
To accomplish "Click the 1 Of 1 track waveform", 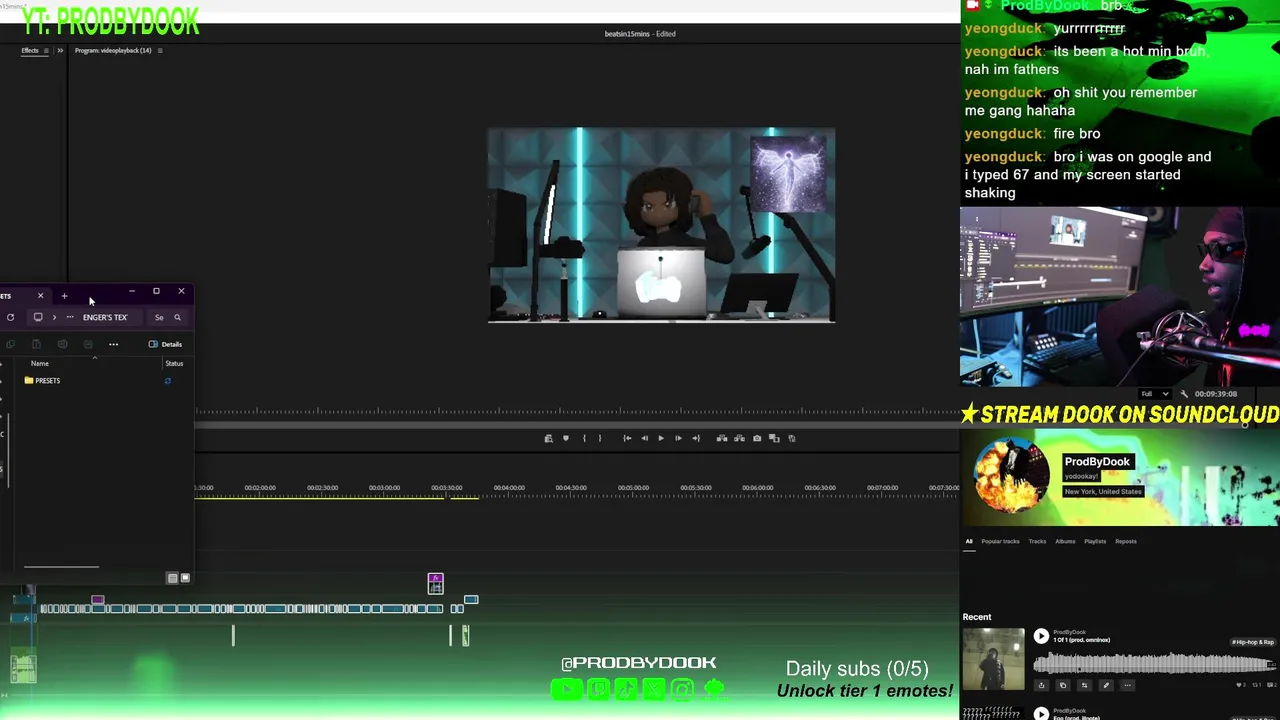I will [x=1154, y=664].
